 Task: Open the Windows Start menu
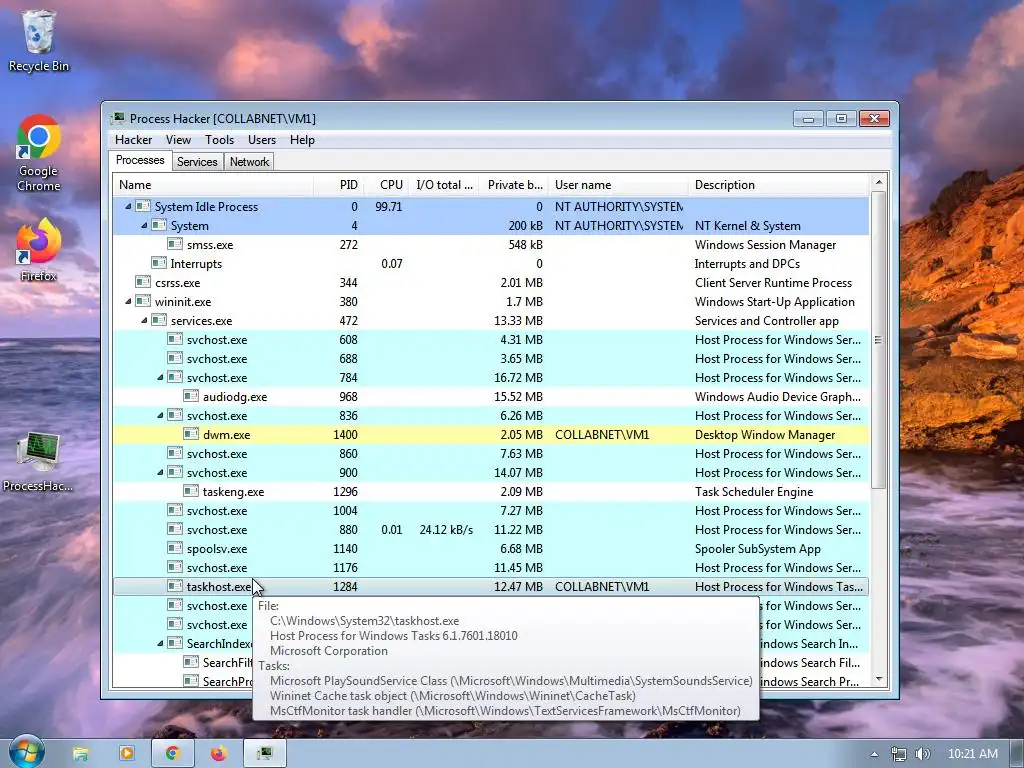(27, 753)
